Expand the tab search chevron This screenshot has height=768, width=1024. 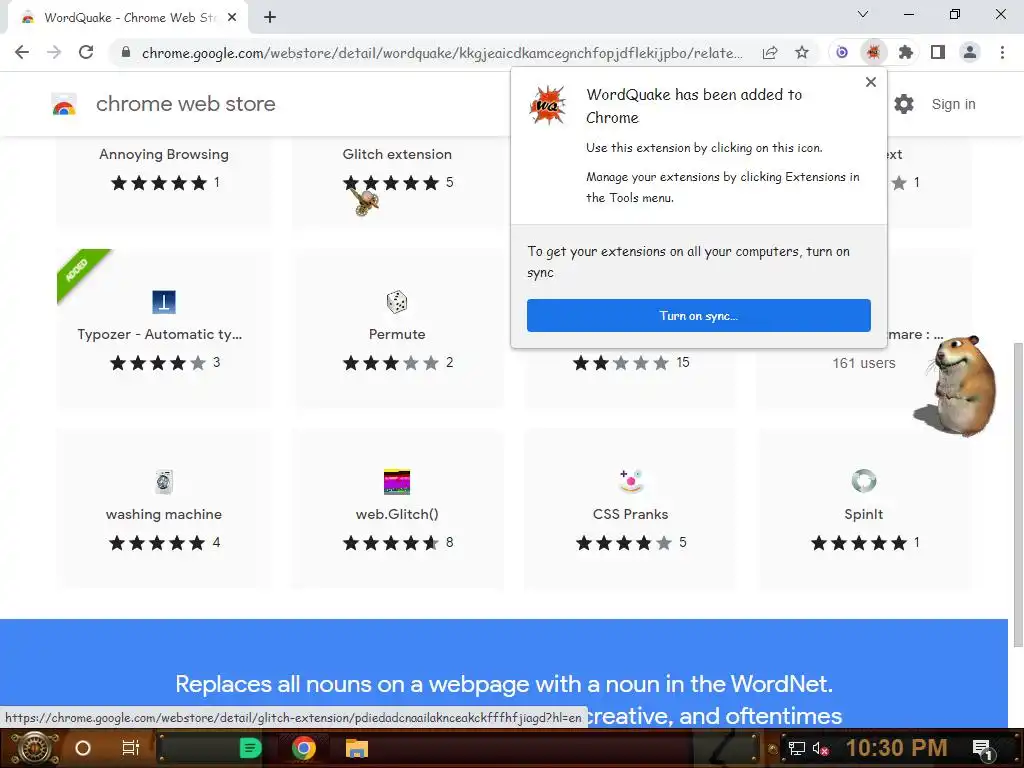click(x=863, y=14)
